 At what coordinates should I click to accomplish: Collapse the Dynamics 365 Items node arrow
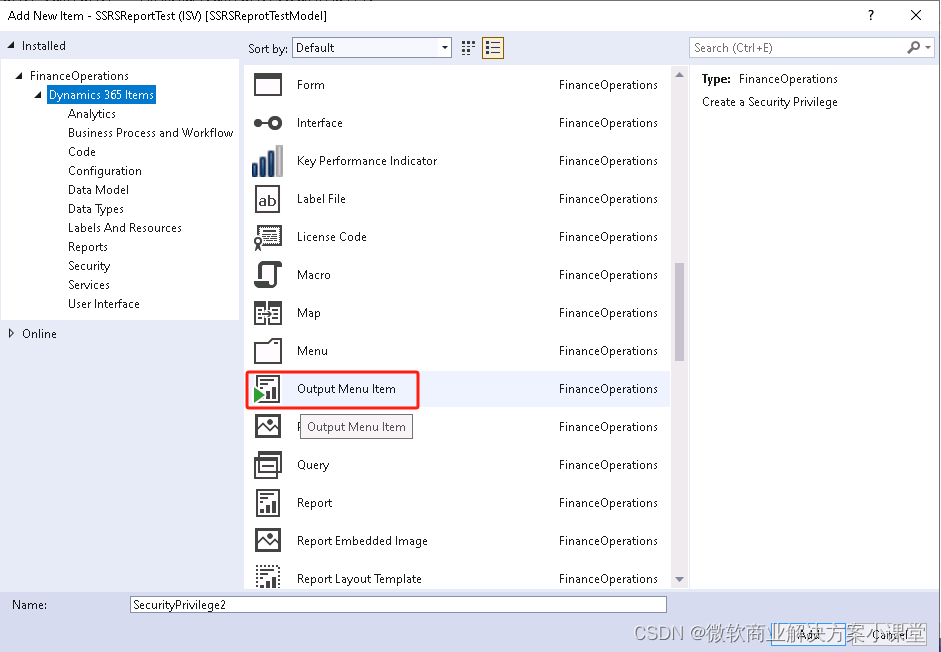coord(38,95)
